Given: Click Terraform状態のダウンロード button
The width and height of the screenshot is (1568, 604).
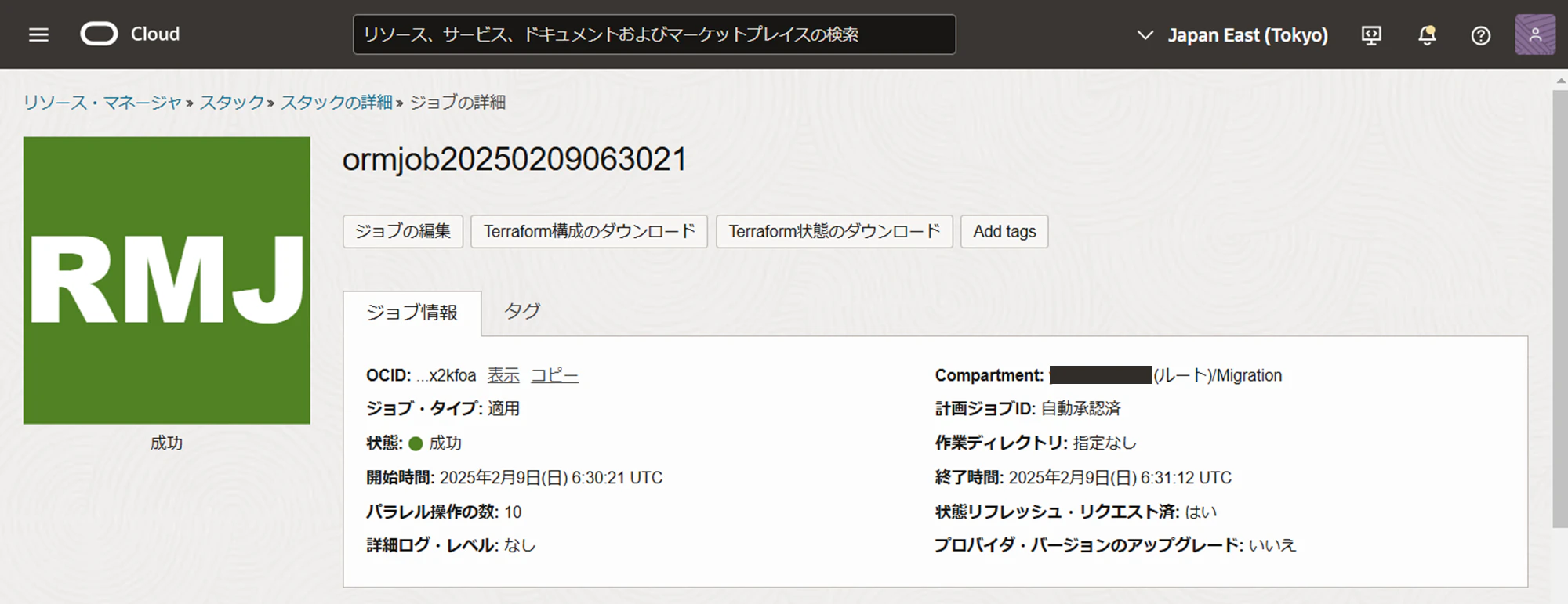Looking at the screenshot, I should pyautogui.click(x=834, y=231).
